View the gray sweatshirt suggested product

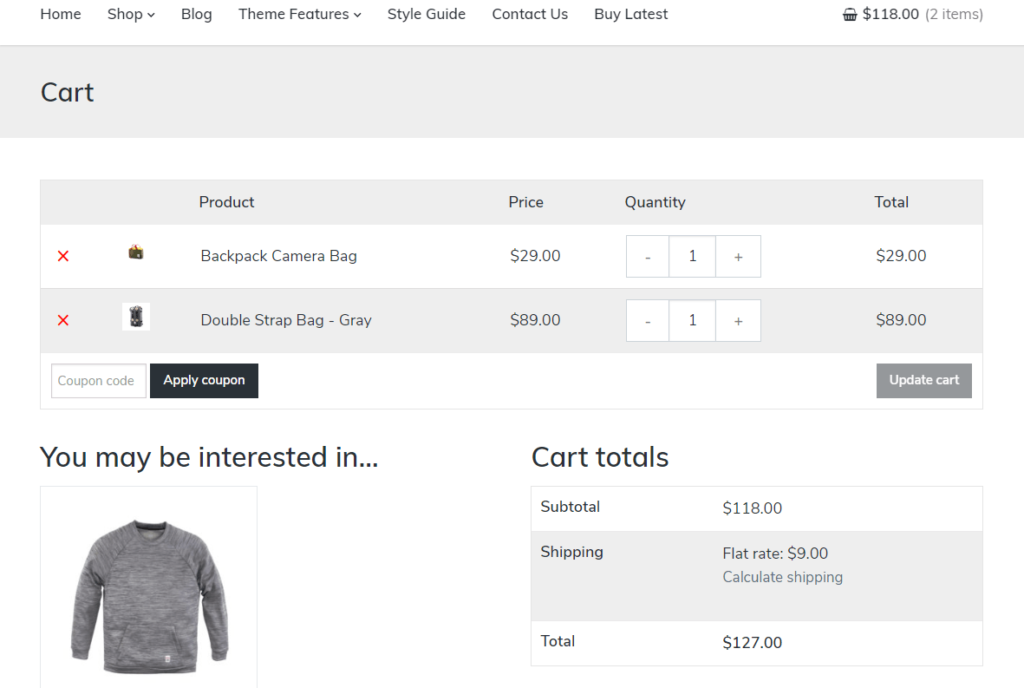pos(149,590)
